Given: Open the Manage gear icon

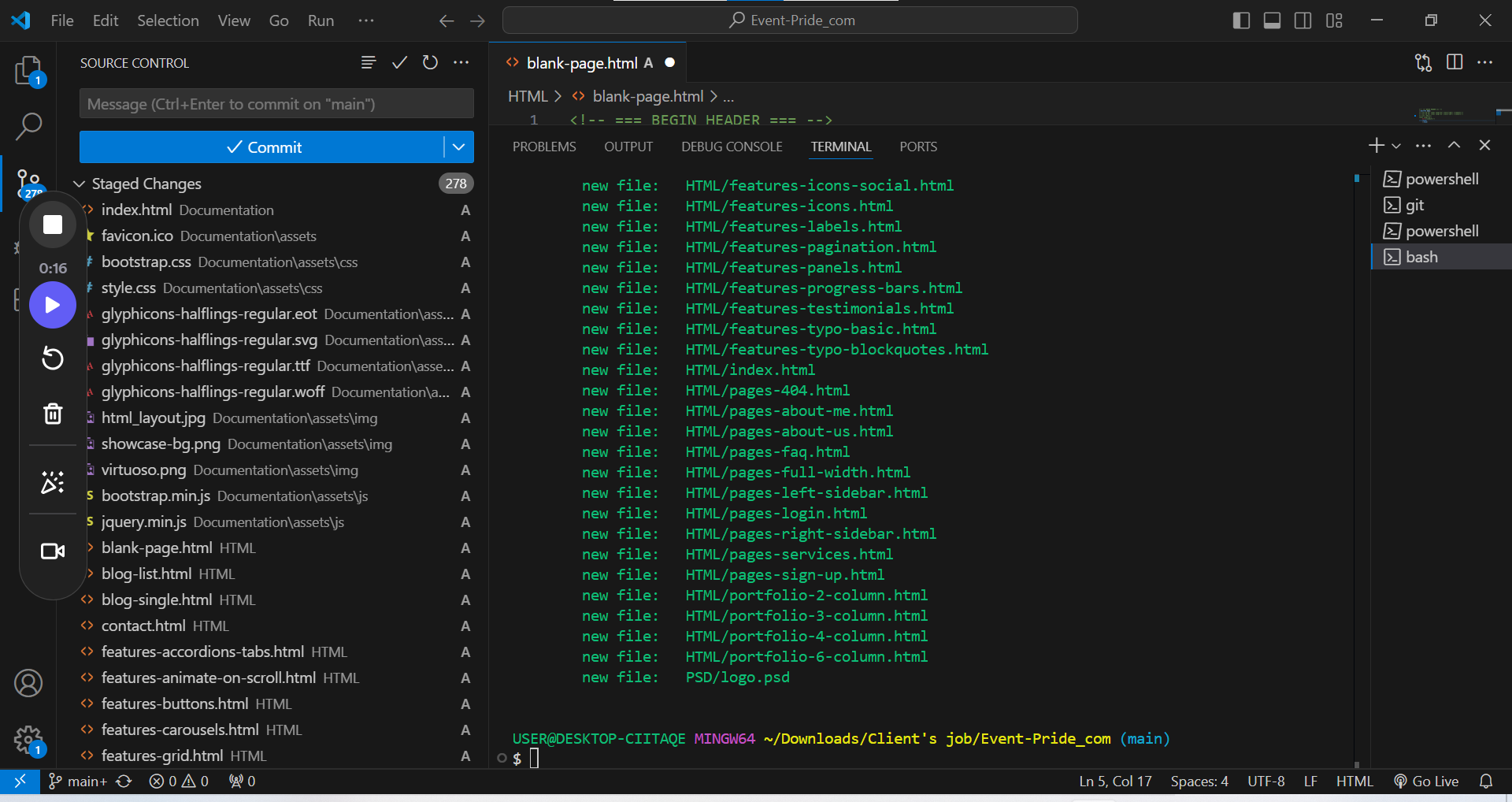Looking at the screenshot, I should coord(28,739).
